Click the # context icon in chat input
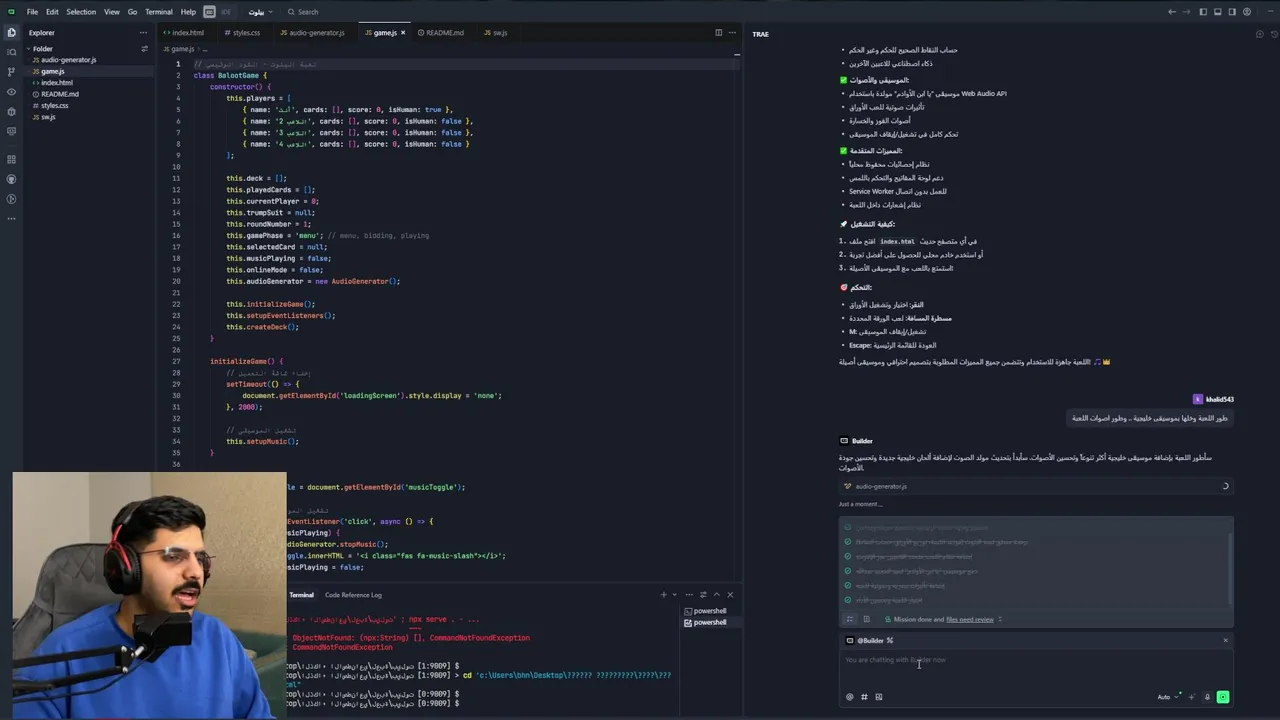This screenshot has width=1280, height=720. tap(864, 697)
